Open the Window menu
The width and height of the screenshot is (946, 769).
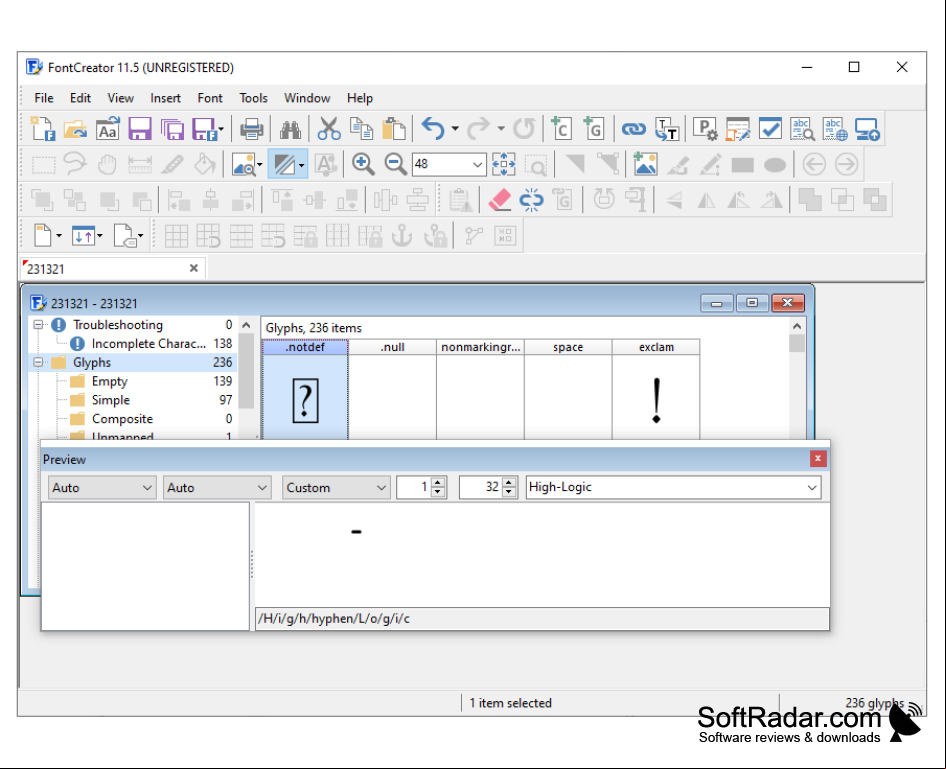click(x=307, y=98)
